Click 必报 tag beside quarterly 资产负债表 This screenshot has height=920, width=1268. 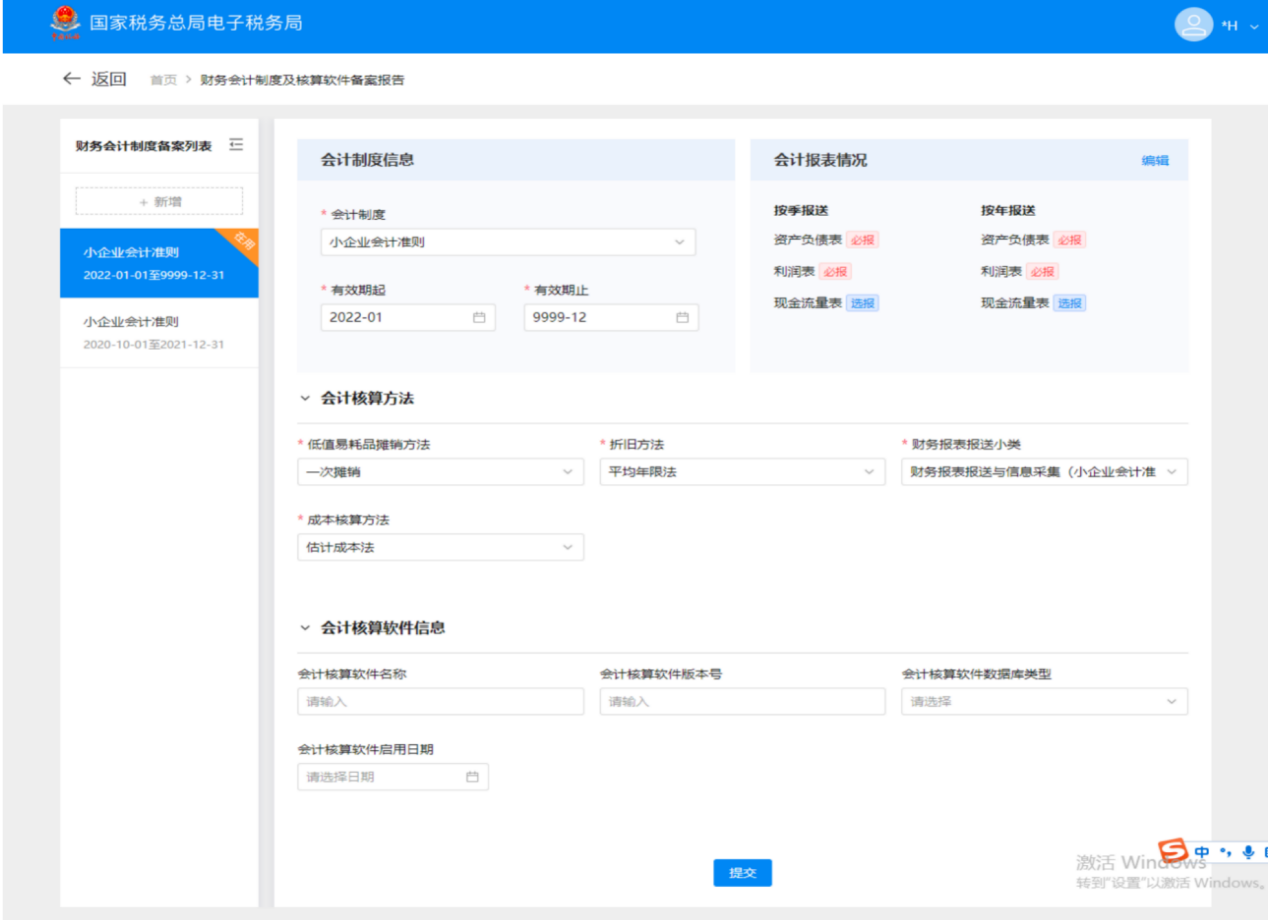[862, 240]
